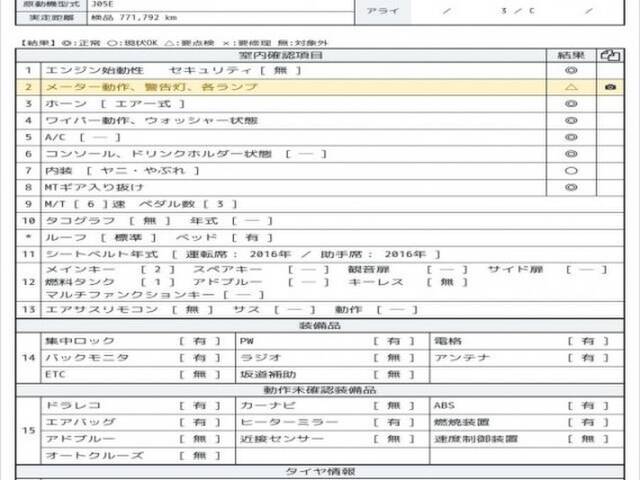Click the 装備品 section header
Screen dimensions: 640x480
320,326
